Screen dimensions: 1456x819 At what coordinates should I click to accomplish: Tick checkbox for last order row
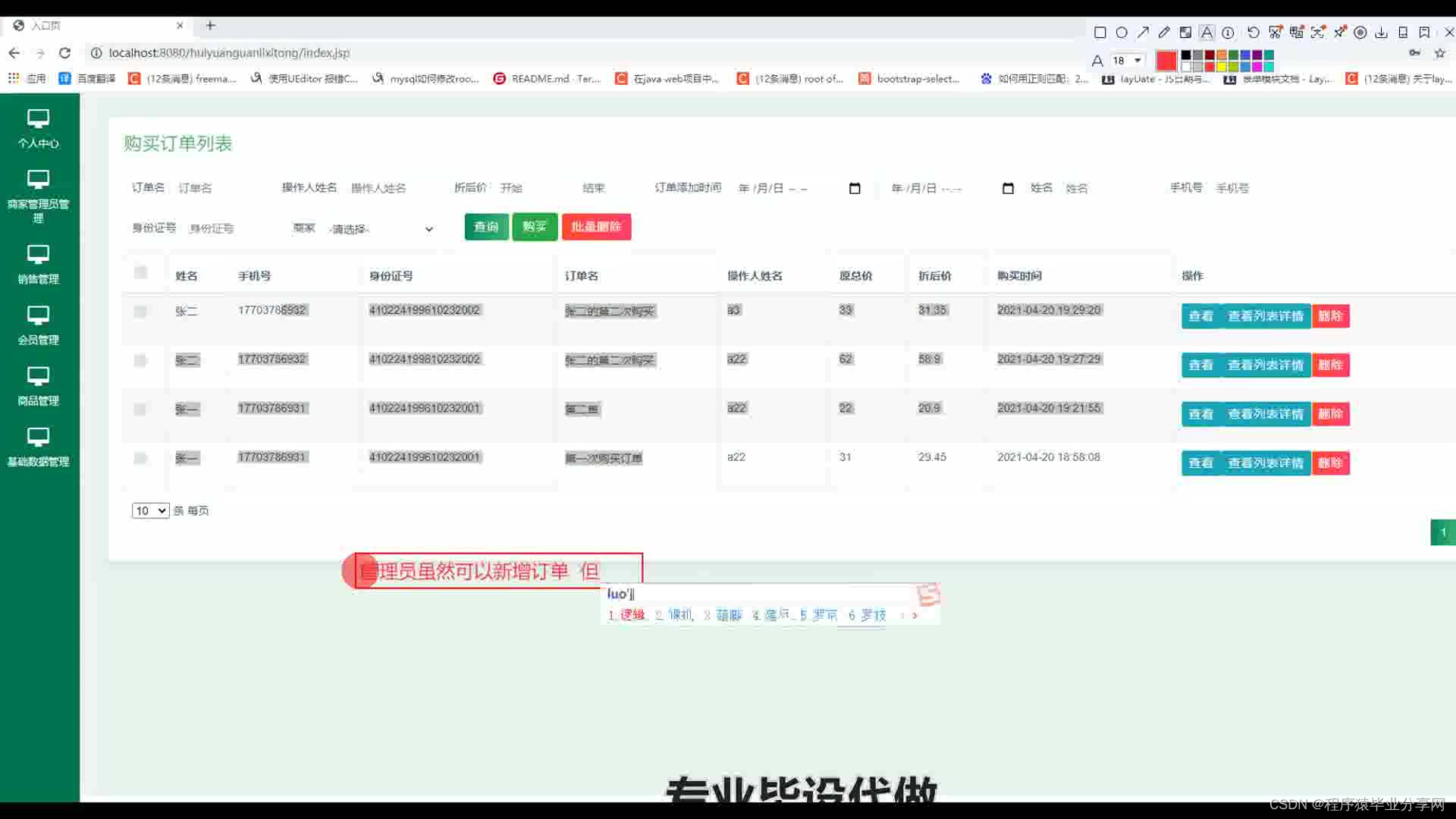pyautogui.click(x=140, y=458)
